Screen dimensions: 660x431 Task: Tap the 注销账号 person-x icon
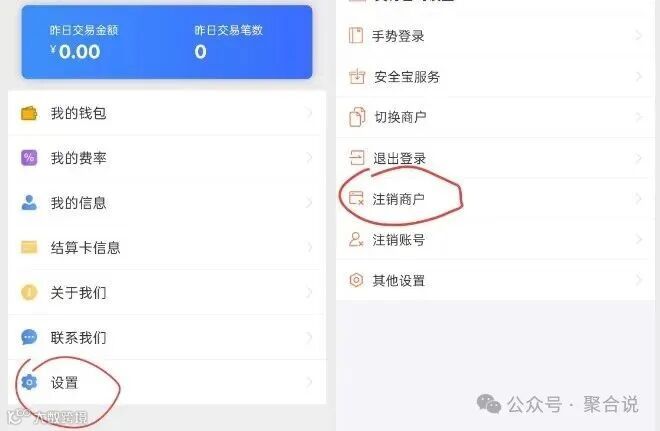[x=356, y=239]
